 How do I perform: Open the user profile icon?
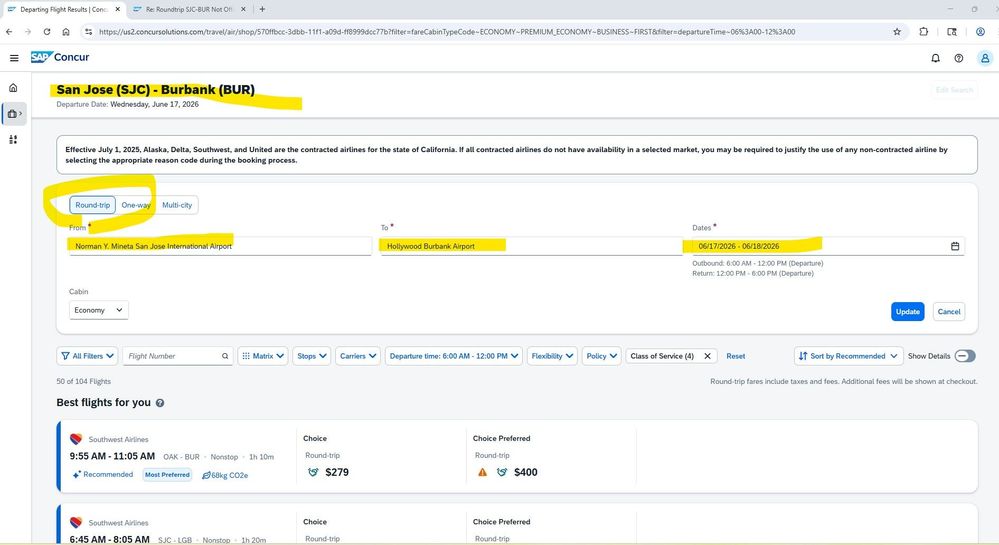[x=985, y=58]
